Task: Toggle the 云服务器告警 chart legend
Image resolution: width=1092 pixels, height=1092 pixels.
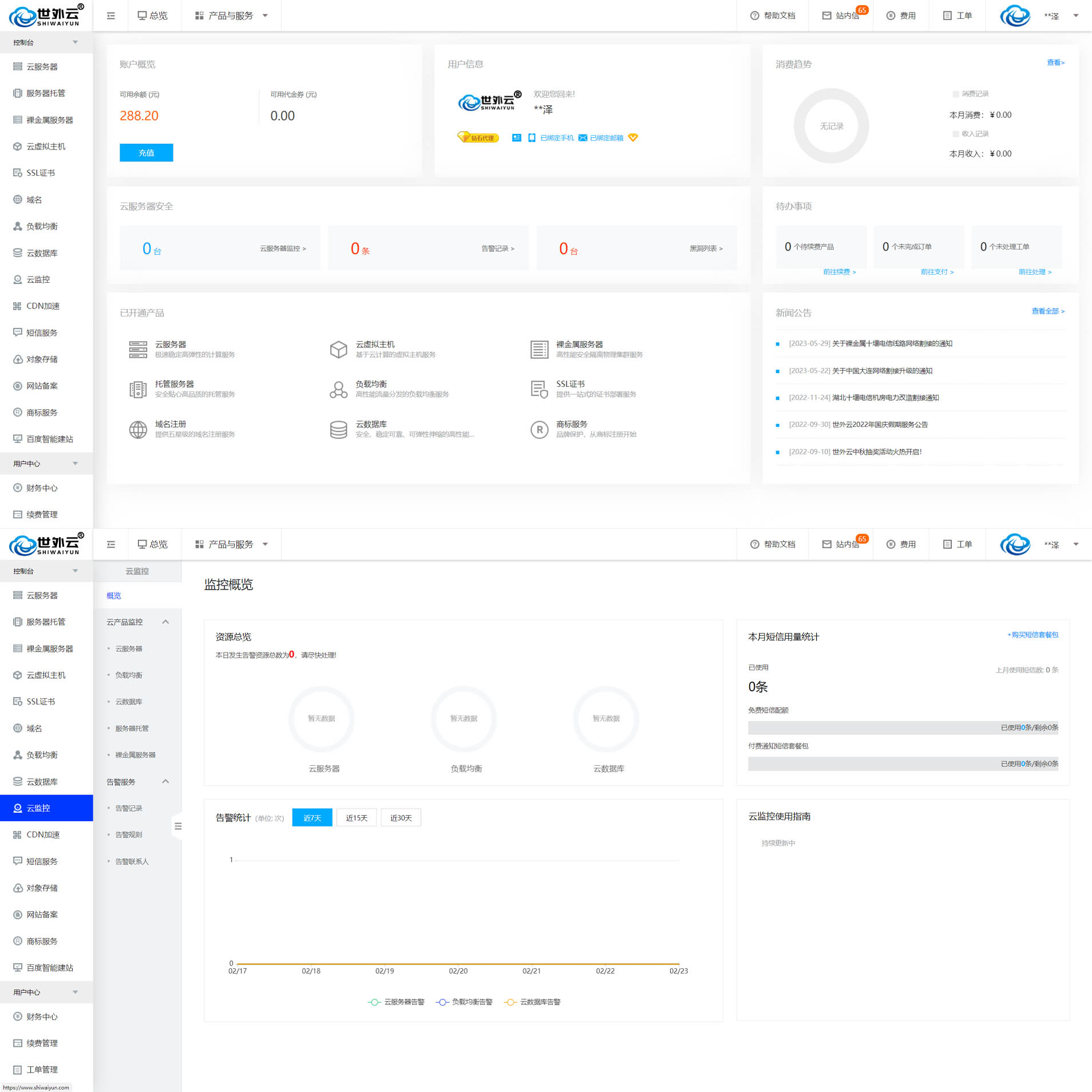Action: coord(396,1002)
